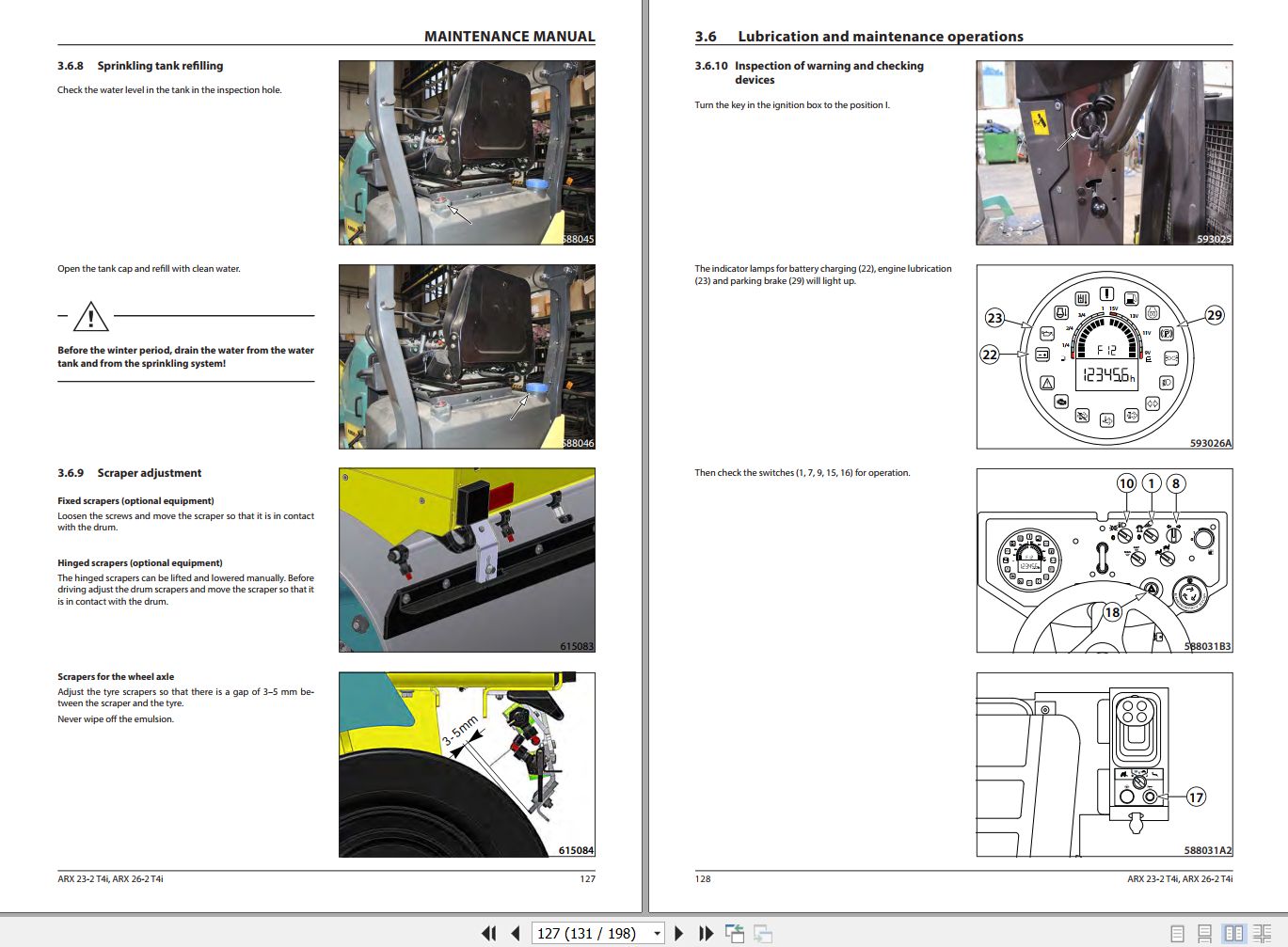
Task: Switch to single page layout
Action: (1175, 932)
